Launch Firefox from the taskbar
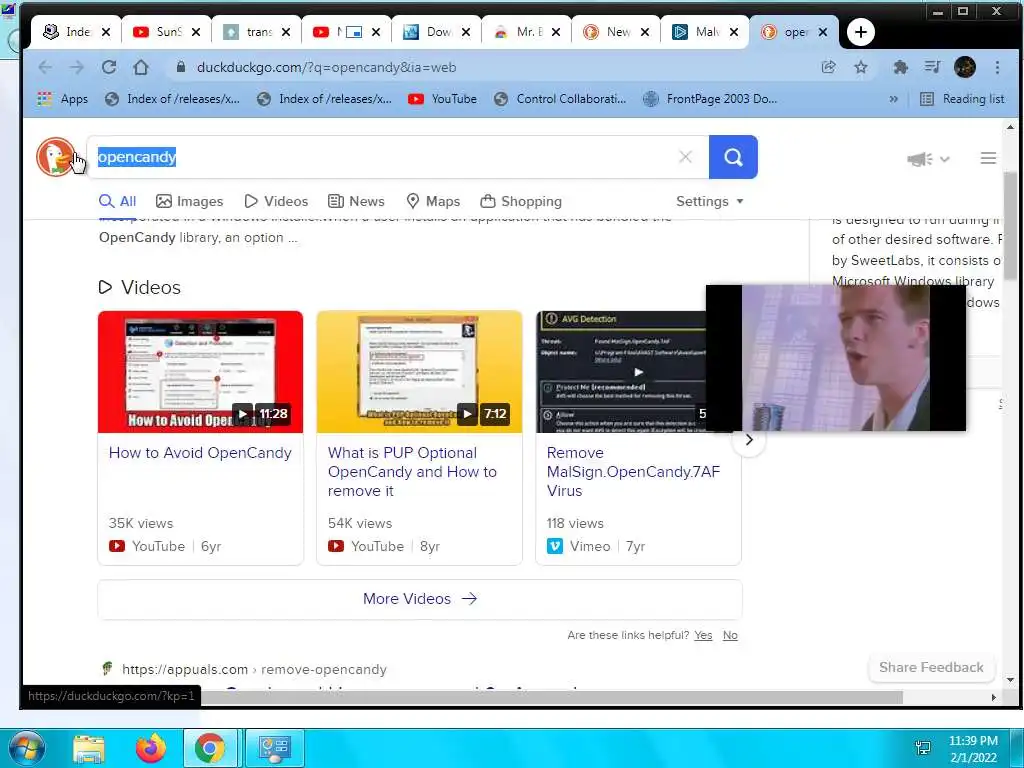The image size is (1024, 768). click(150, 748)
